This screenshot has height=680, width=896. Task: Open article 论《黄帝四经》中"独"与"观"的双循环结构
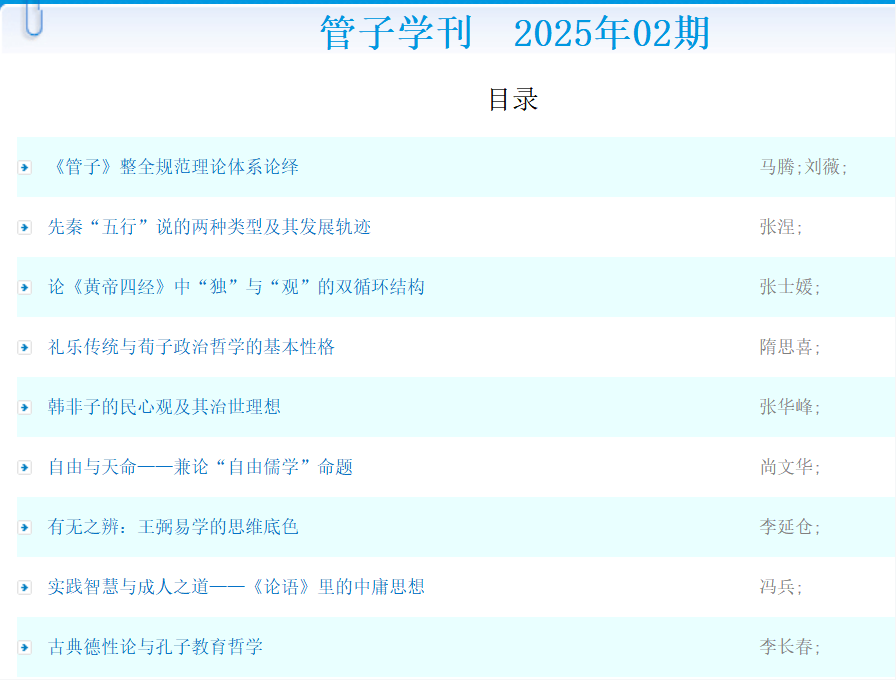pyautogui.click(x=236, y=287)
